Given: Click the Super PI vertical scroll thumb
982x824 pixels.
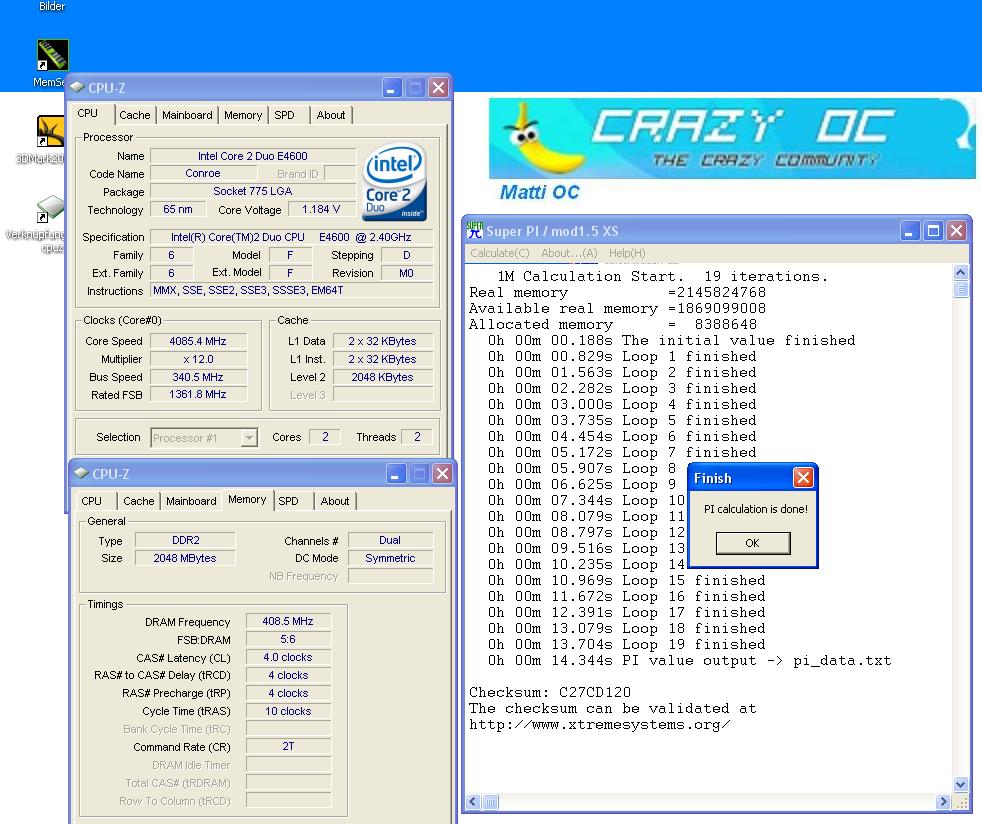Looking at the screenshot, I should coord(960,289).
